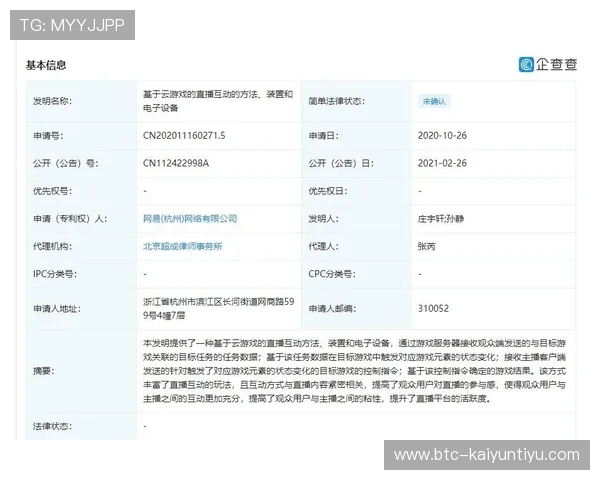
Task: Click the 法律状态 field label
Action: point(52,426)
